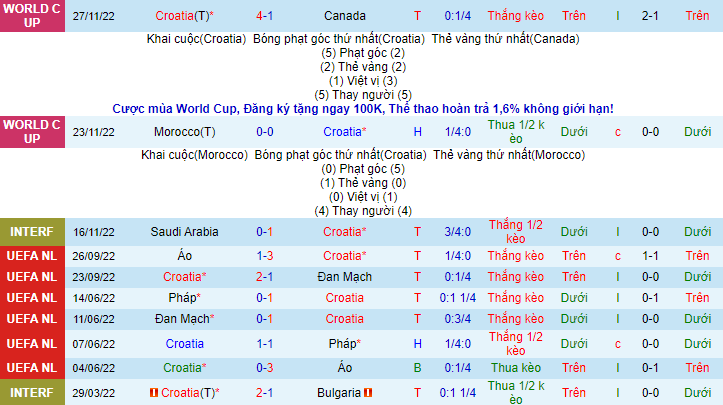Click the Bulgaria team name
The height and width of the screenshot is (405, 723).
pos(339,393)
